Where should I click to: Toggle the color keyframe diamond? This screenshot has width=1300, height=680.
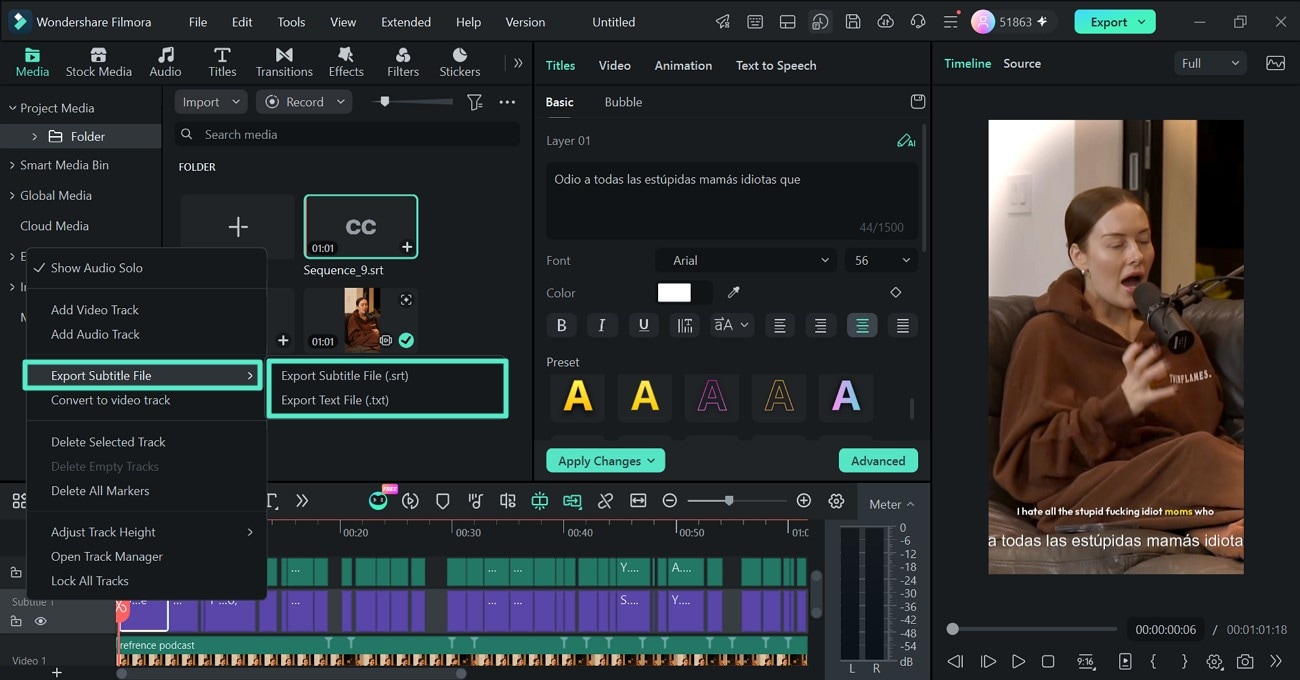click(x=895, y=293)
